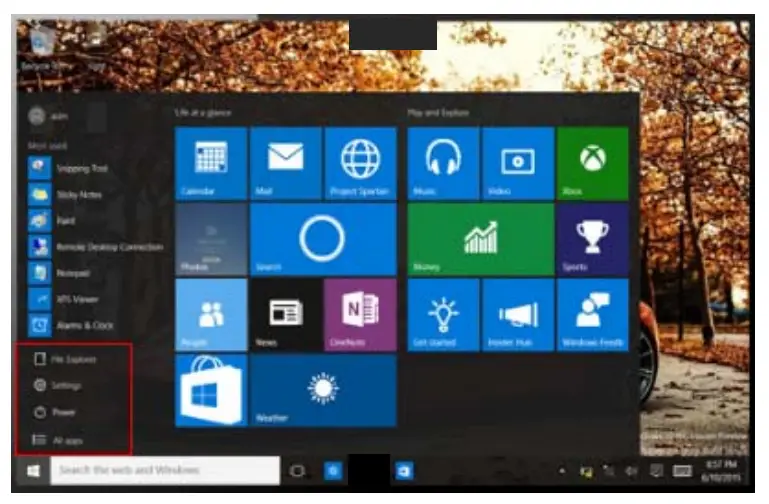Open the notification center tray icon
The image size is (769, 504).
[656, 471]
